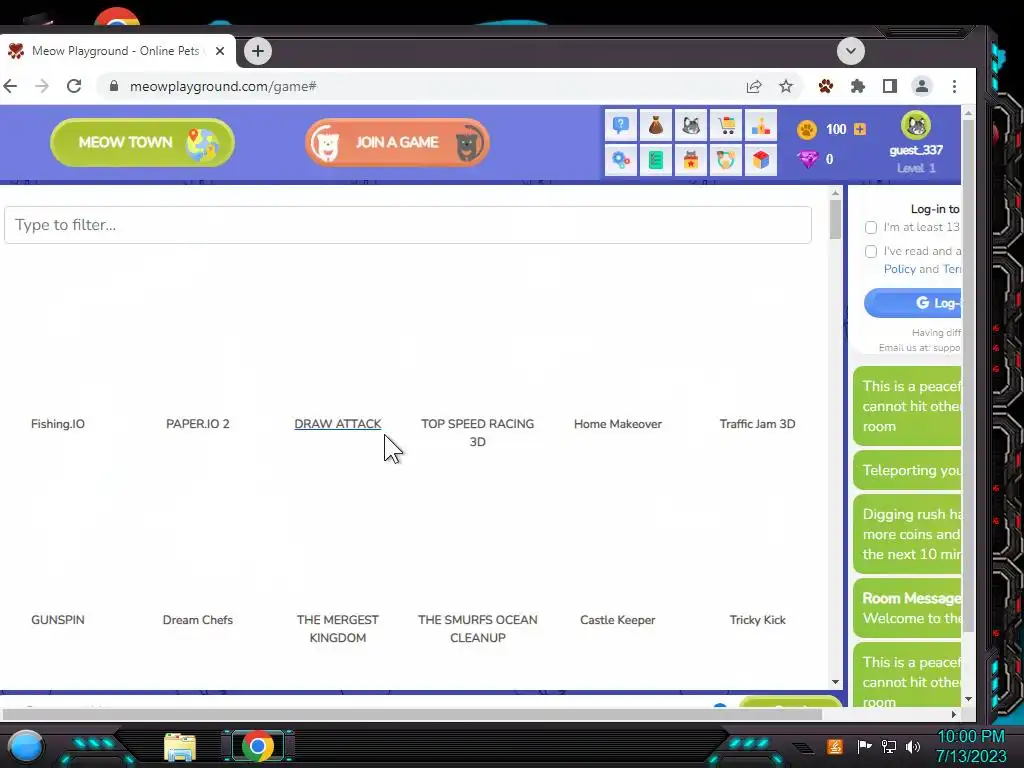Click the horizontal page scrollbar
This screenshot has width=1024, height=768.
click(411, 714)
